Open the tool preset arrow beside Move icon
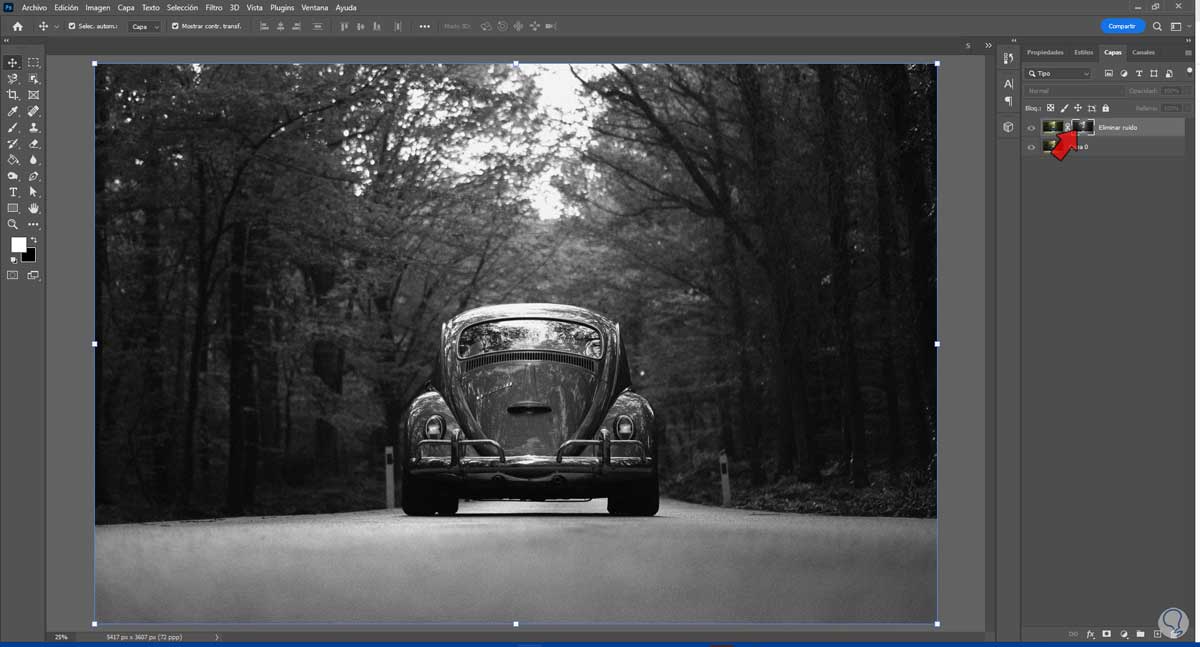Viewport: 1200px width, 647px height. point(56,26)
